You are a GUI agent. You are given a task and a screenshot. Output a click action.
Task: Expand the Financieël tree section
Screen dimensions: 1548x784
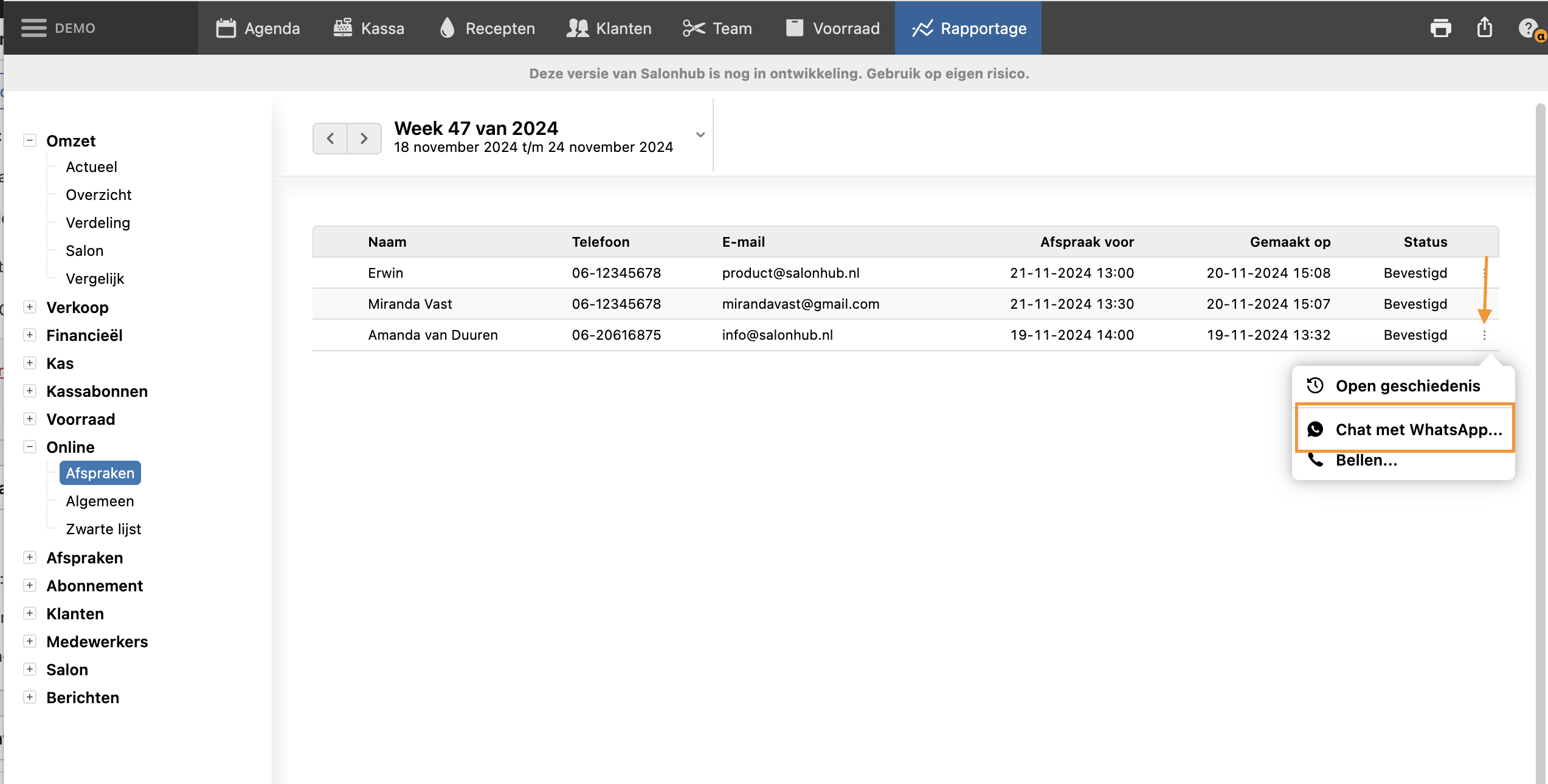[29, 335]
